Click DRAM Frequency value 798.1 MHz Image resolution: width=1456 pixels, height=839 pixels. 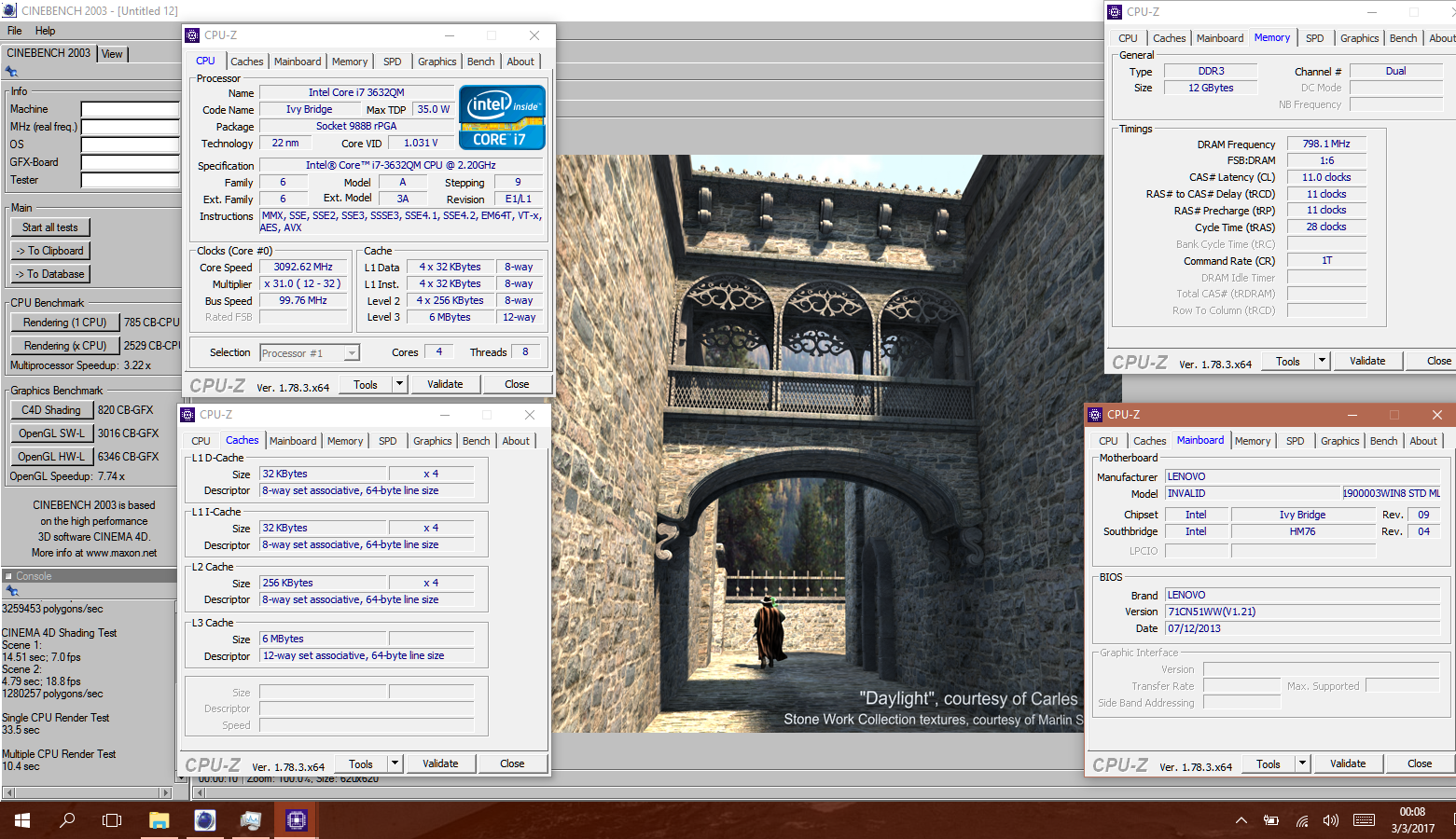(1326, 144)
